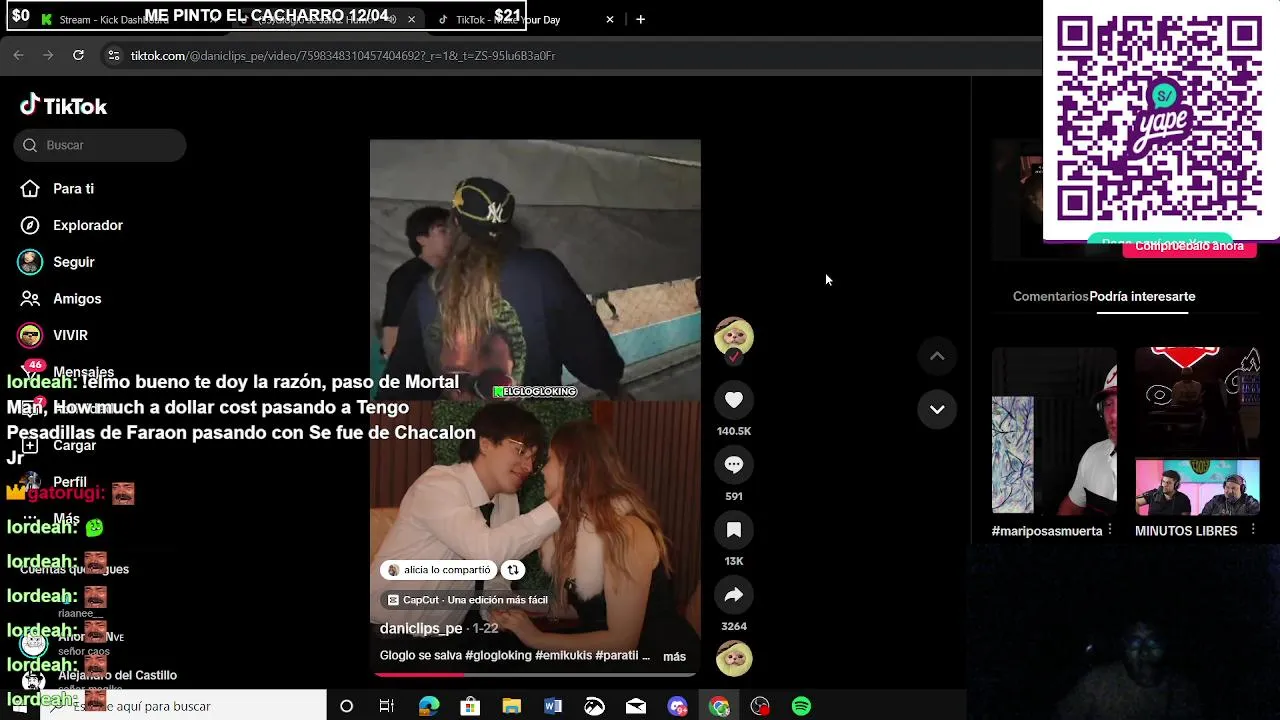Open Spotify from the taskbar
1280x720 pixels.
(x=801, y=707)
